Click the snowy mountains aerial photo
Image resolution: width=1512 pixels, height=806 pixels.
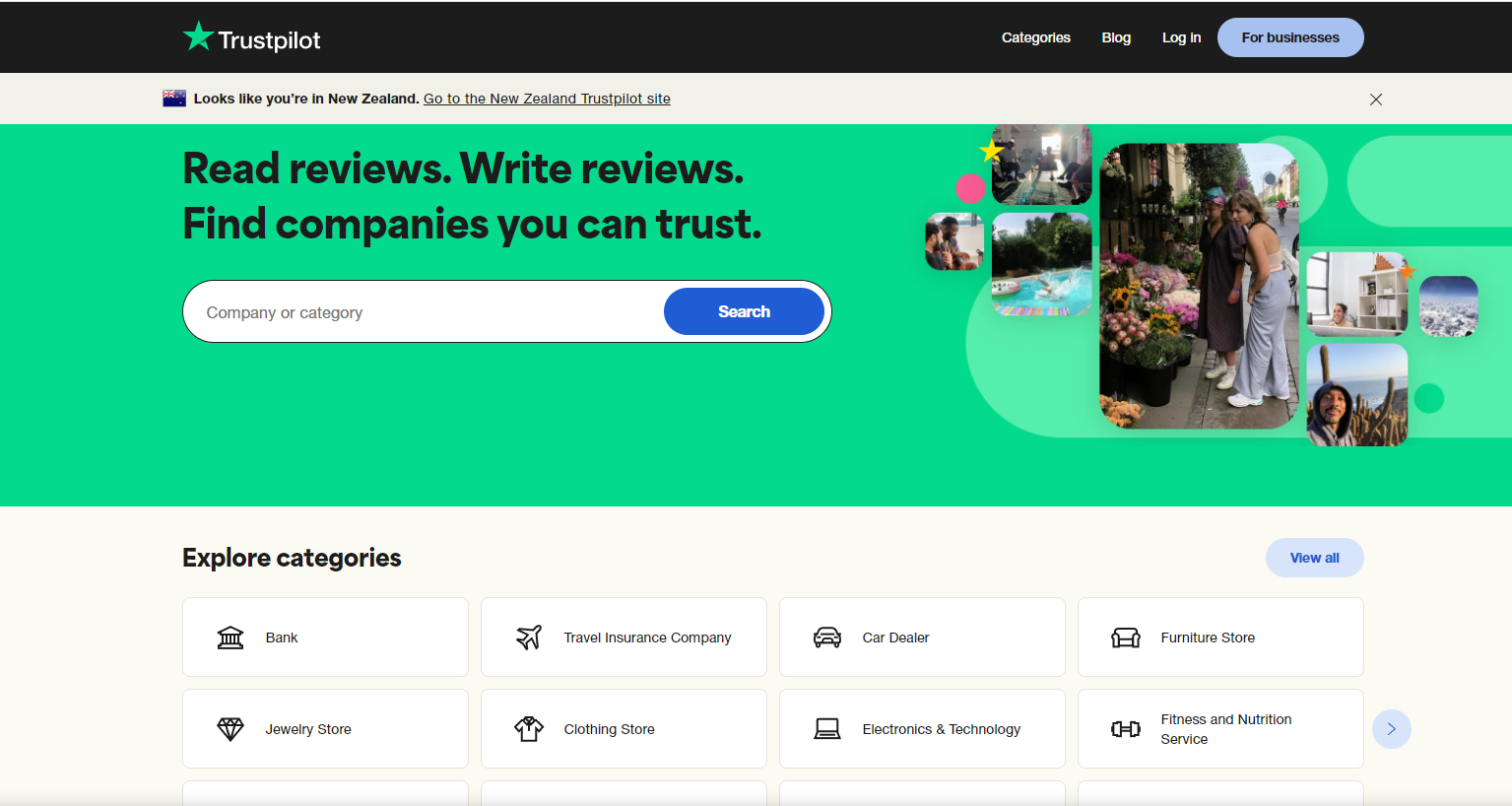pyautogui.click(x=1449, y=306)
